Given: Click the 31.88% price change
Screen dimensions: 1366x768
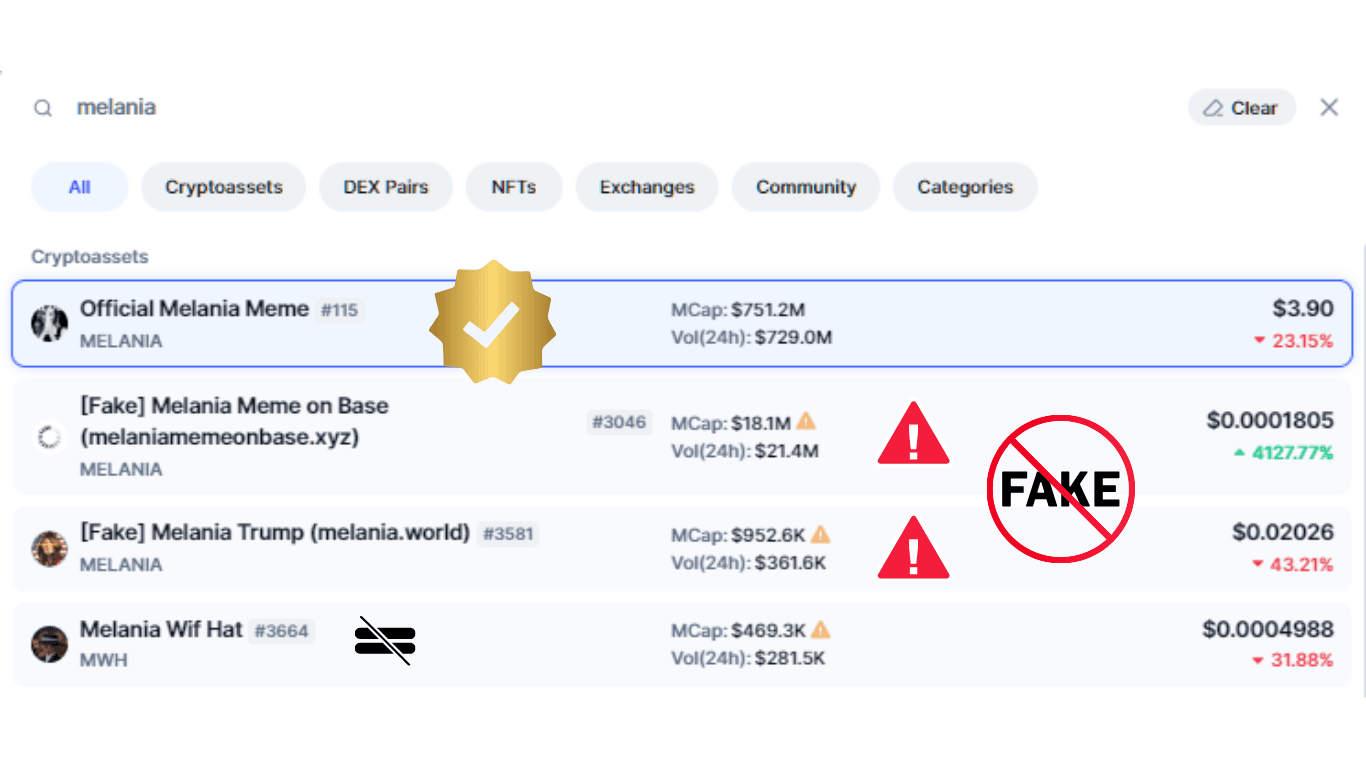Looking at the screenshot, I should 1293,660.
